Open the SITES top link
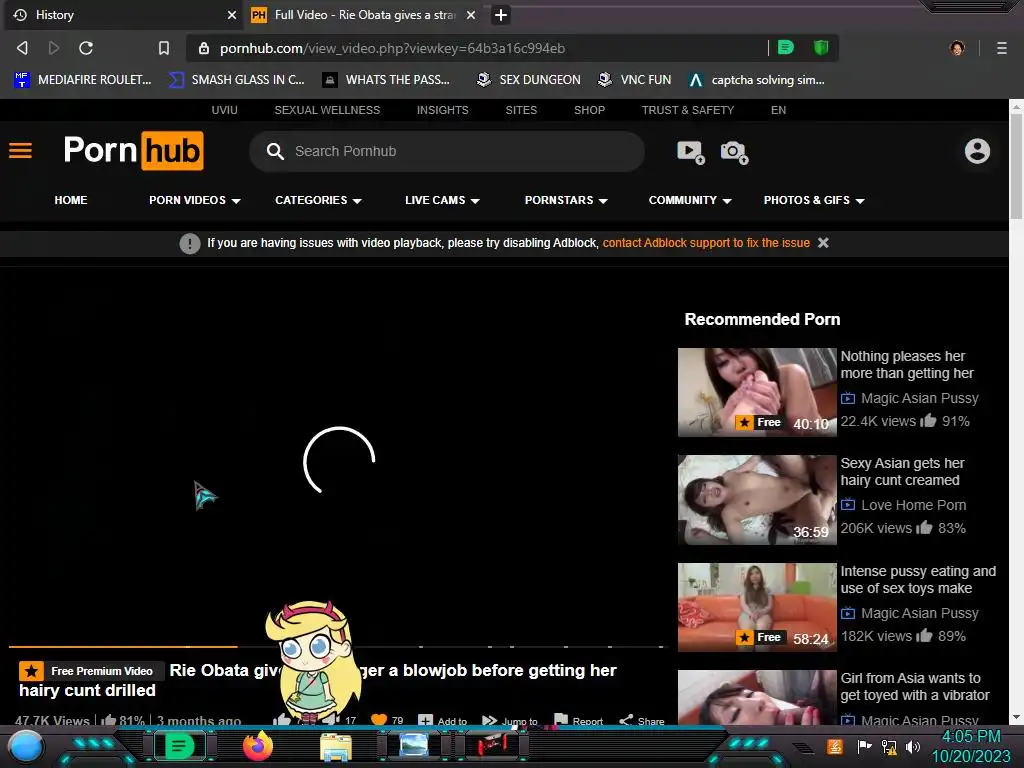Viewport: 1024px width, 768px height. coord(521,110)
